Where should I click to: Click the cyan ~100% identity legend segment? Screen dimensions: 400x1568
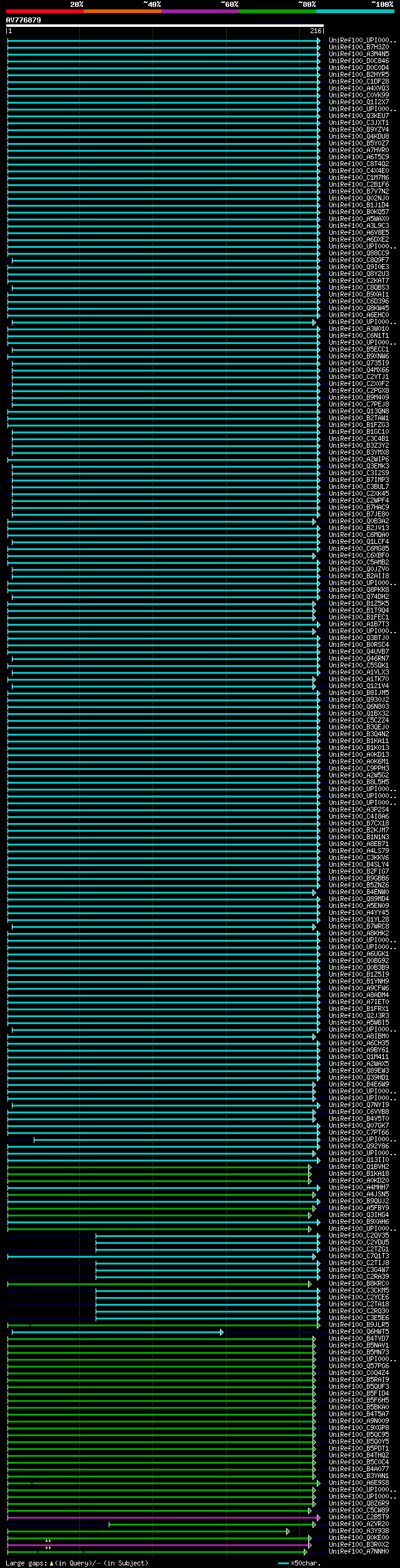click(x=355, y=11)
